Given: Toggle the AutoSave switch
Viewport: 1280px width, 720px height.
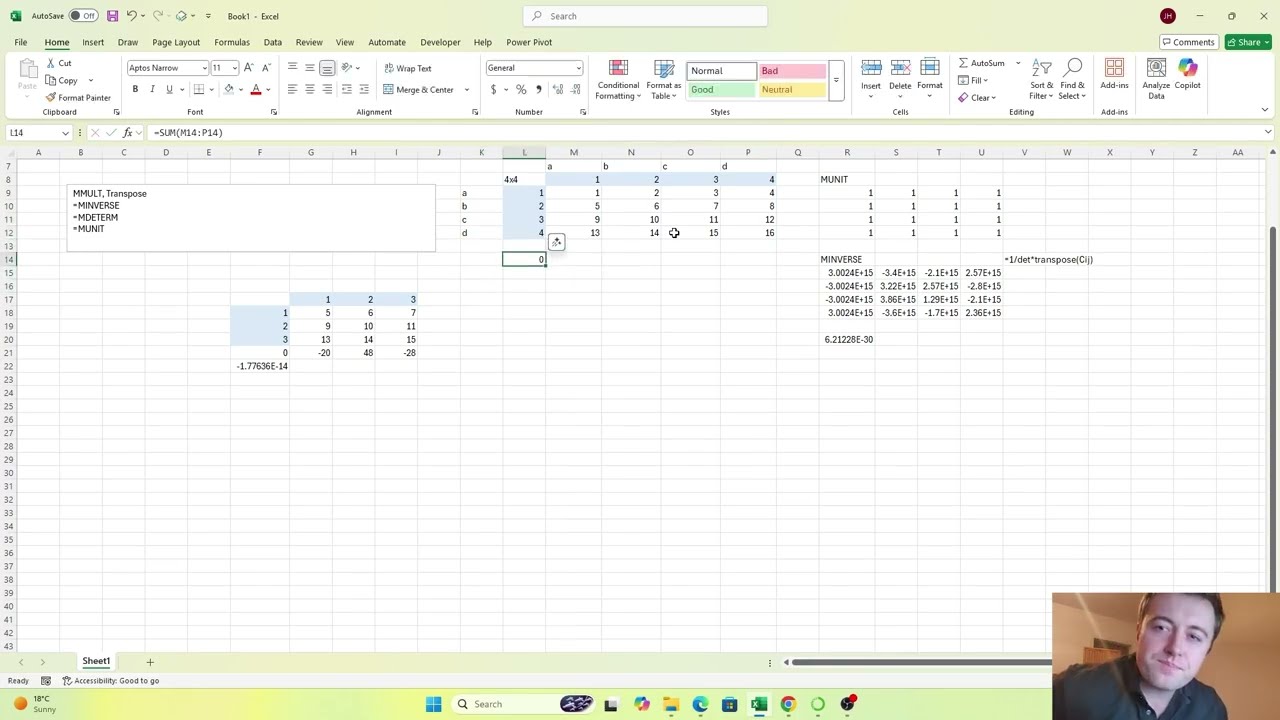Looking at the screenshot, I should [x=83, y=16].
